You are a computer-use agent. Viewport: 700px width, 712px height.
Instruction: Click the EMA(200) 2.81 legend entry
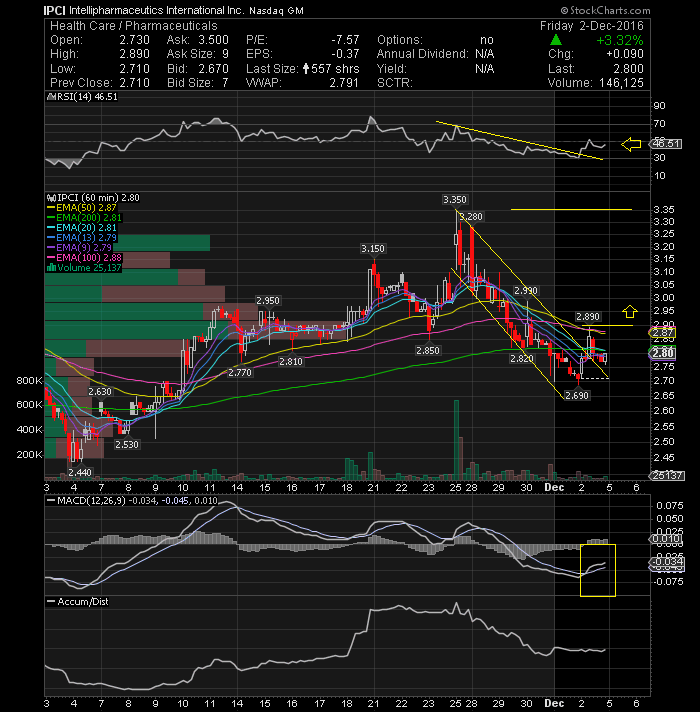84,218
